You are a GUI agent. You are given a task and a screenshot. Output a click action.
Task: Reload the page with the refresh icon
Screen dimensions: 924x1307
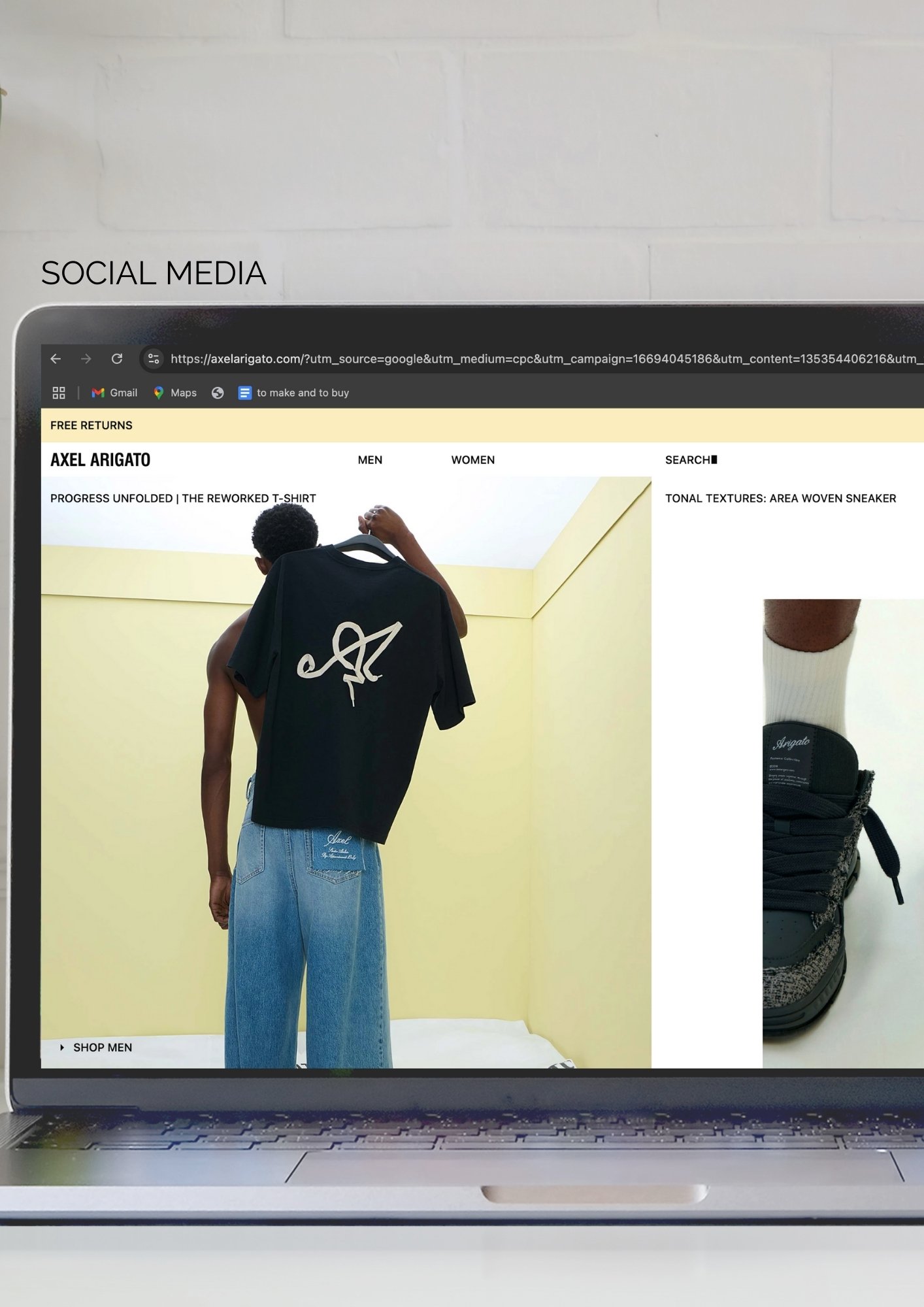pos(117,359)
